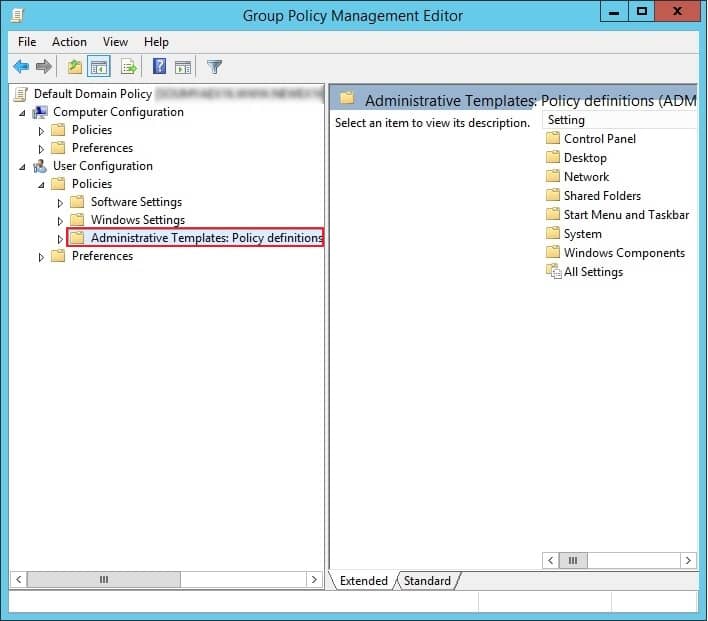This screenshot has width=708, height=621.
Task: Click the Setting column header
Action: (620, 120)
